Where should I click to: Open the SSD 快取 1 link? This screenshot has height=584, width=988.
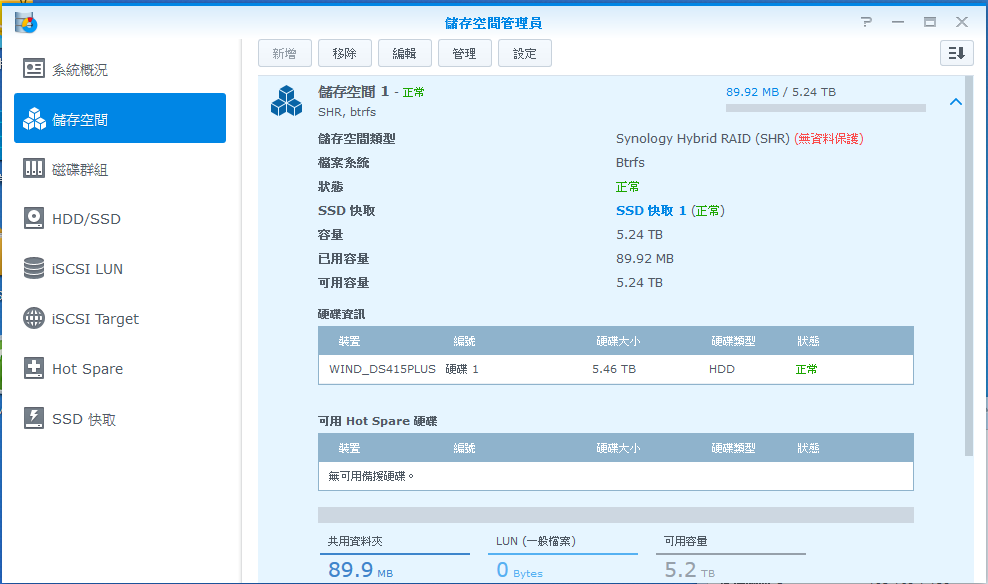(651, 210)
